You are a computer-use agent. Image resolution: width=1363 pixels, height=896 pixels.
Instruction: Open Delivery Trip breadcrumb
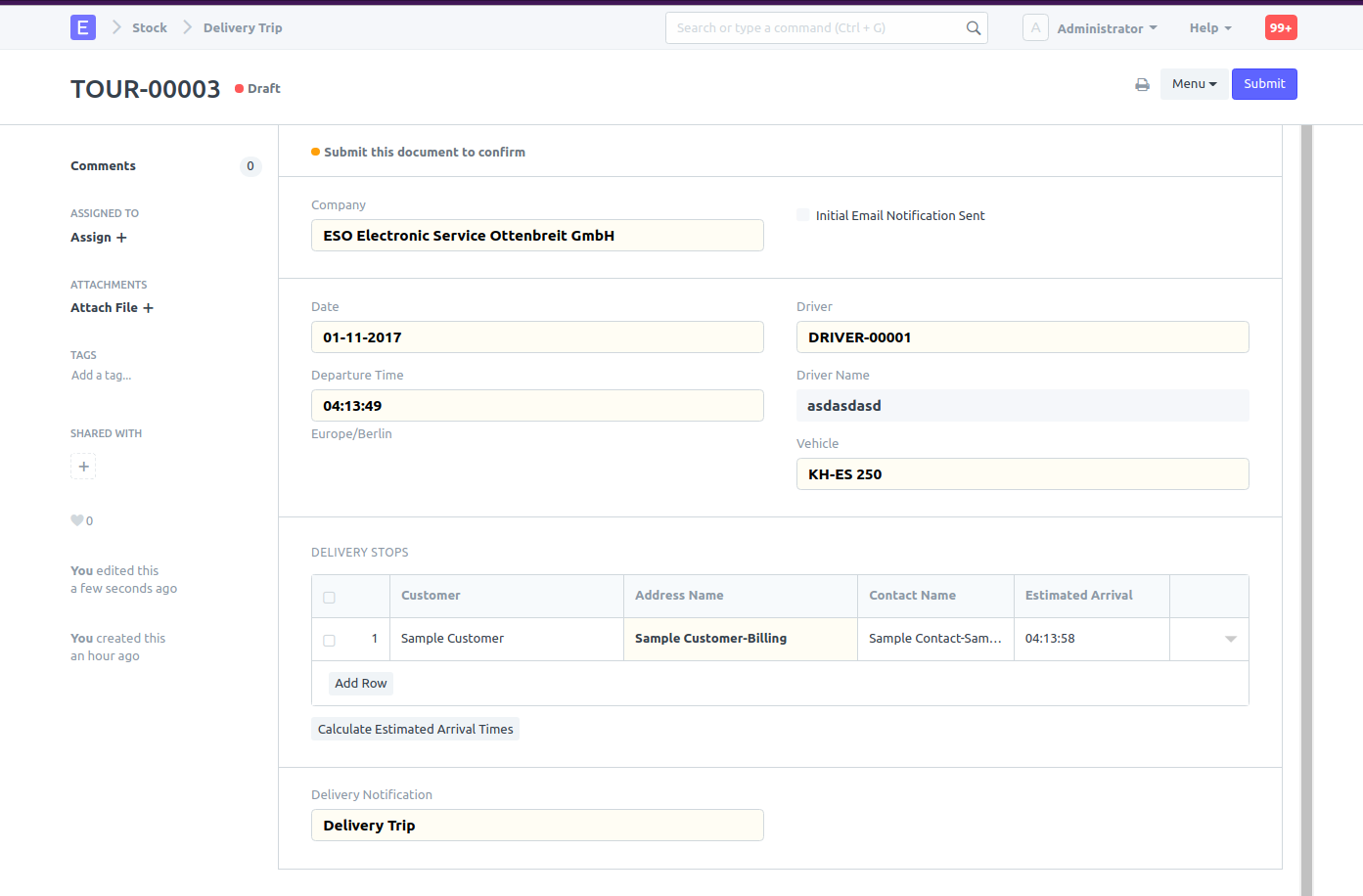(x=243, y=28)
